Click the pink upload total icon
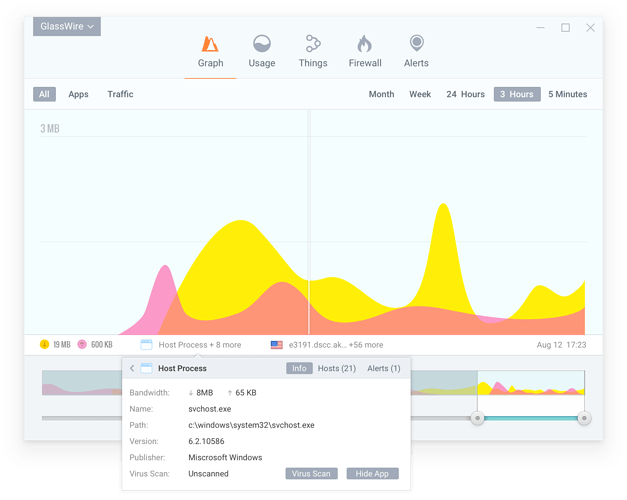Image resolution: width=627 pixels, height=500 pixels. [x=81, y=345]
